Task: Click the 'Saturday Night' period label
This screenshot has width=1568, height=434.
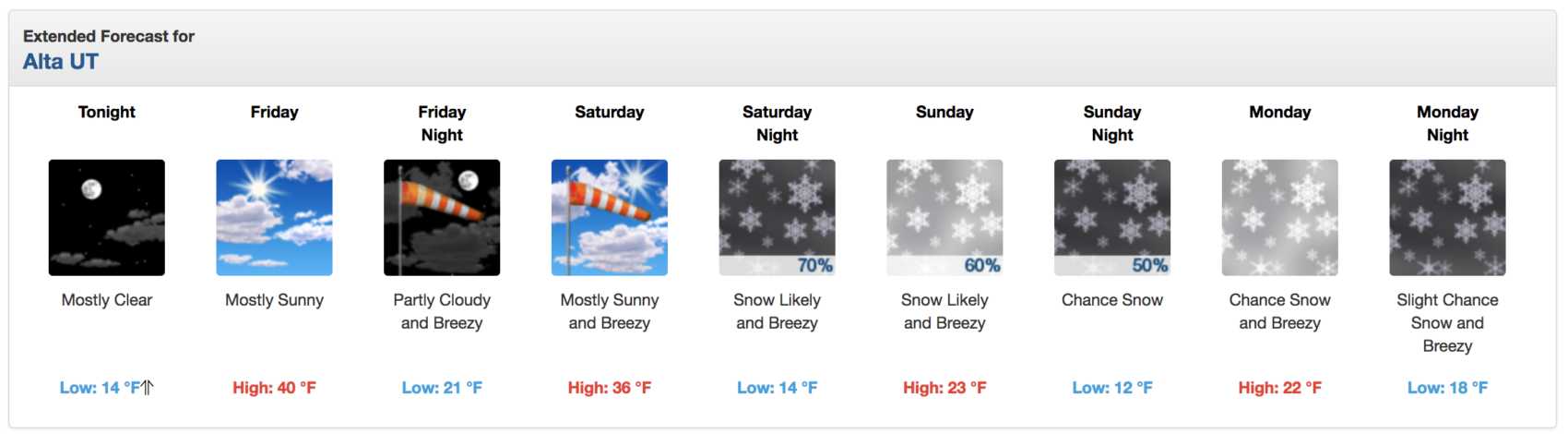Action: pyautogui.click(x=778, y=123)
